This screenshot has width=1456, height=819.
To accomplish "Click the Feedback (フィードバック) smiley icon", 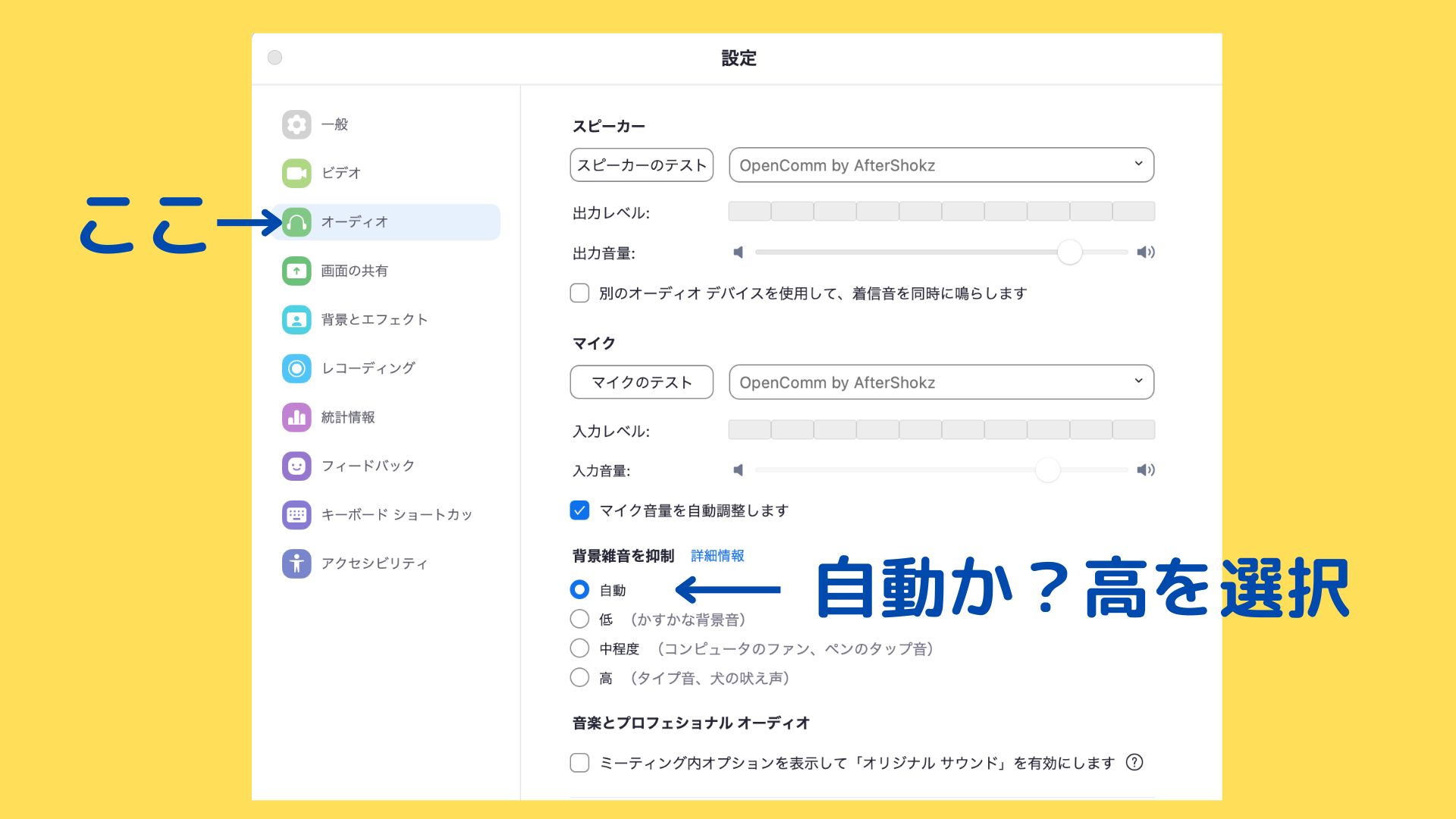I will [x=297, y=466].
